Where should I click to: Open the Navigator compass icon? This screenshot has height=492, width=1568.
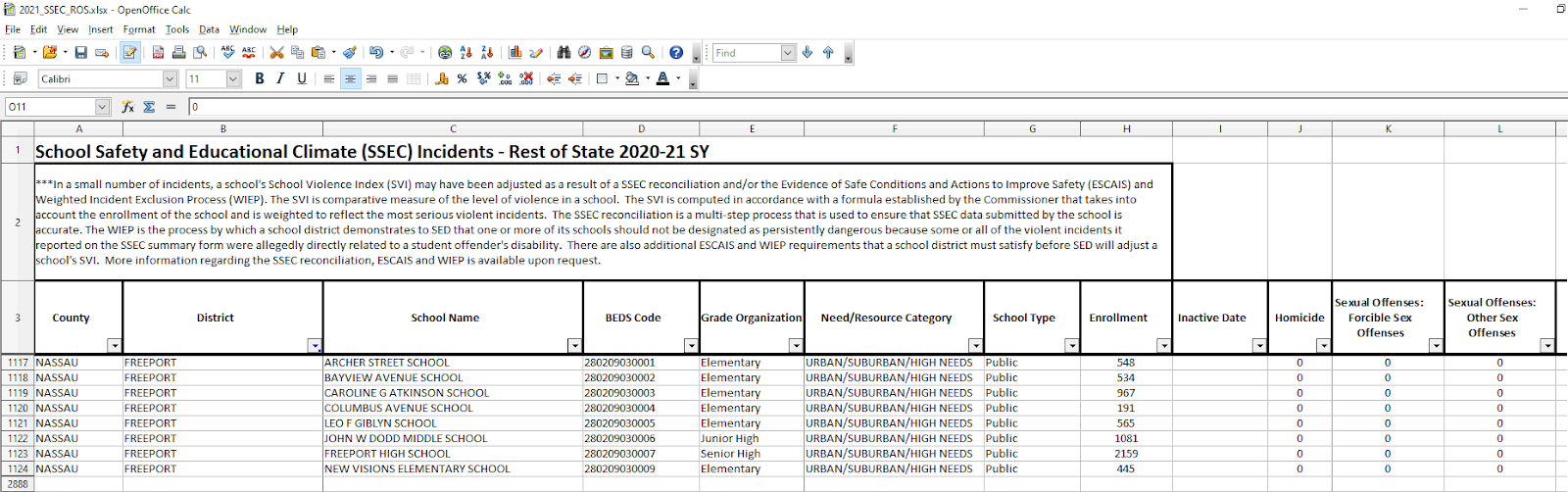click(x=584, y=52)
